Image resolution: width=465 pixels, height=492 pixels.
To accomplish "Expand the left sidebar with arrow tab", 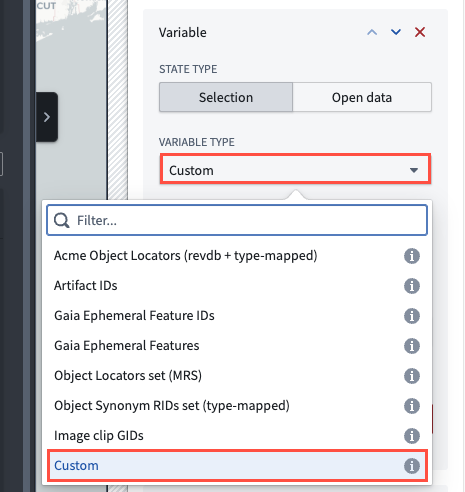I will (x=47, y=117).
